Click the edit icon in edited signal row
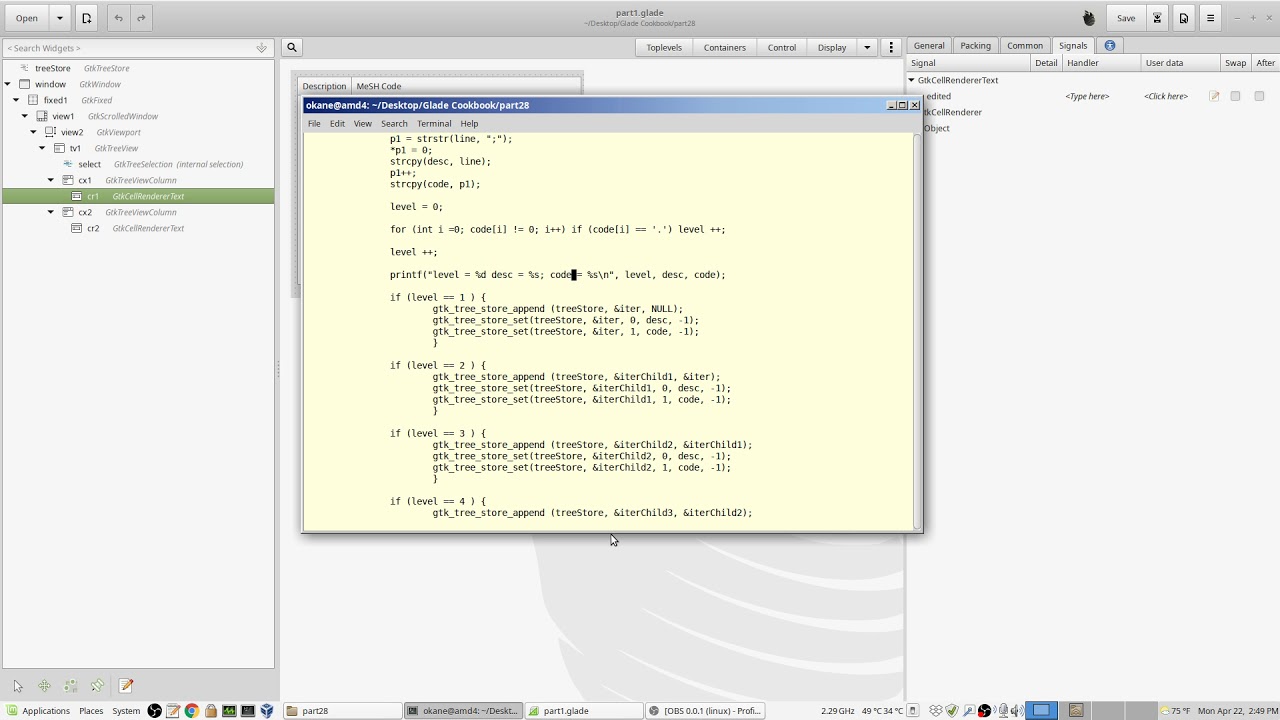 click(x=1214, y=96)
